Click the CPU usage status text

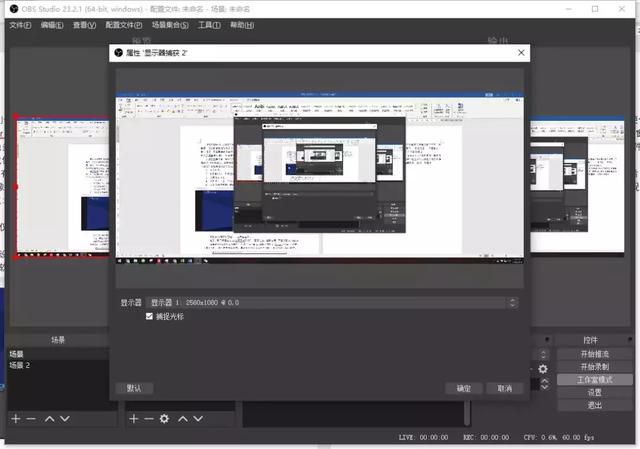pyautogui.click(x=559, y=438)
